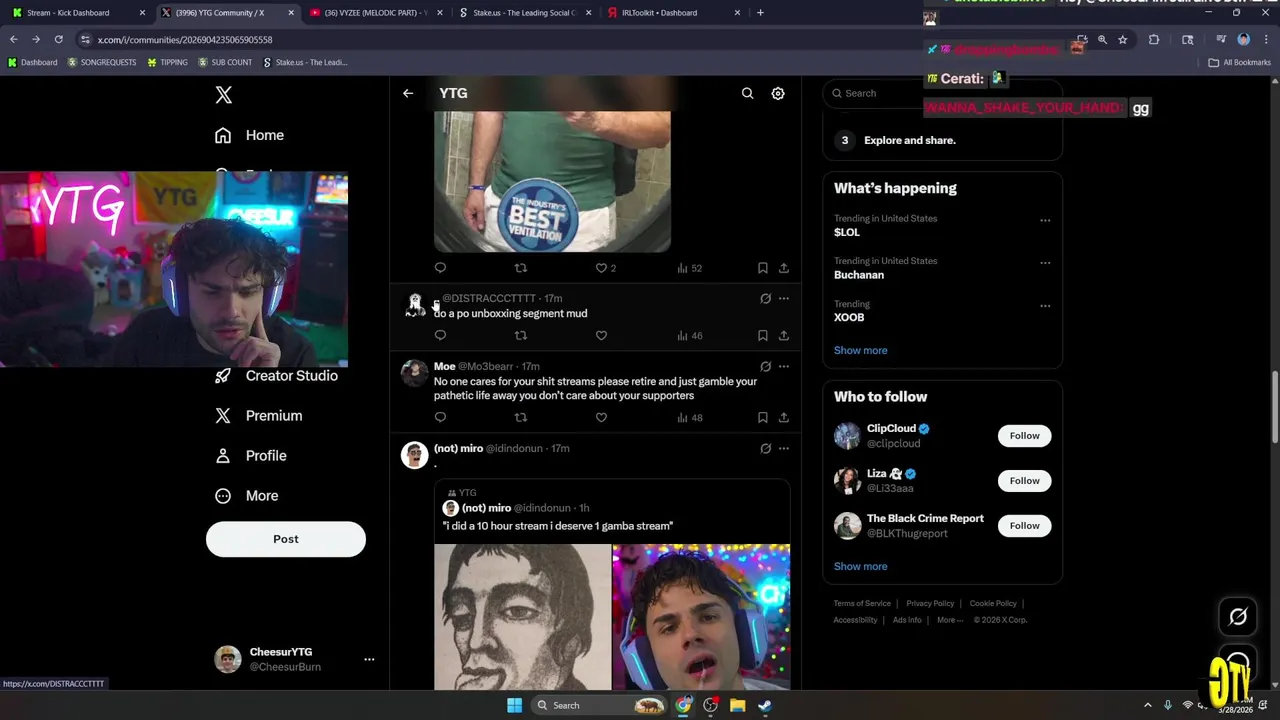Share the ventilation image post

(x=784, y=268)
